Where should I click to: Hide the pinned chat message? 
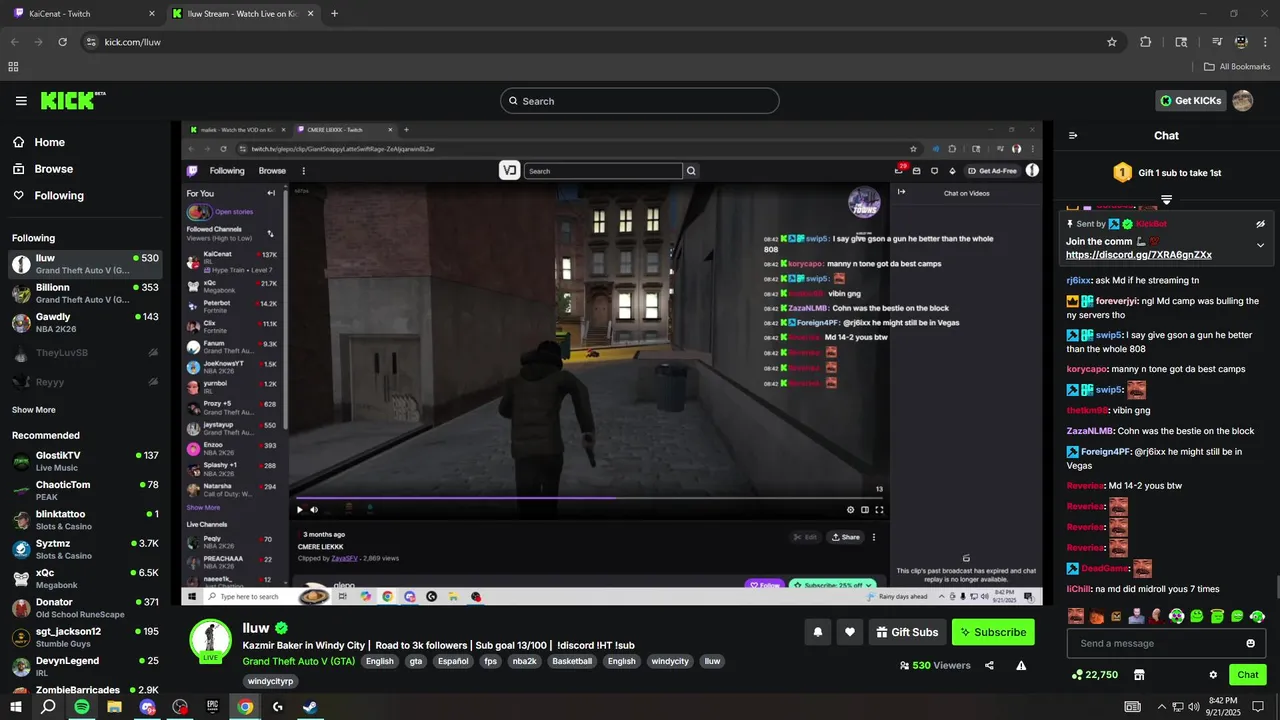click(x=1260, y=224)
